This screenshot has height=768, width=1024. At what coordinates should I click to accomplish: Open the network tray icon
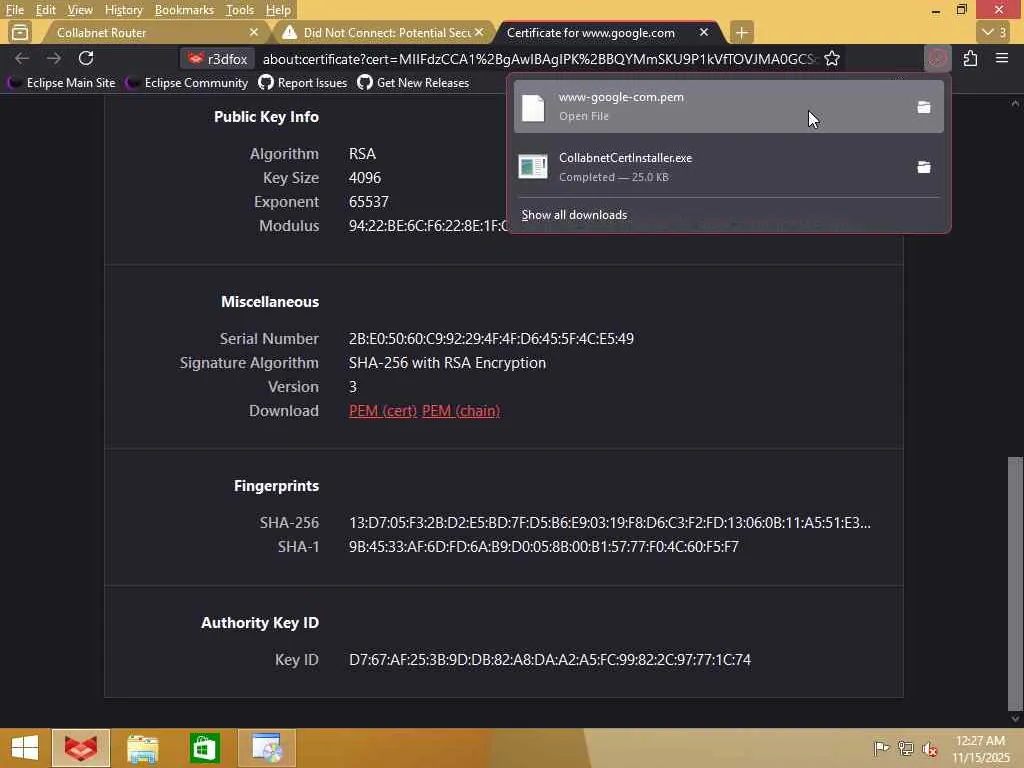pyautogui.click(x=906, y=748)
